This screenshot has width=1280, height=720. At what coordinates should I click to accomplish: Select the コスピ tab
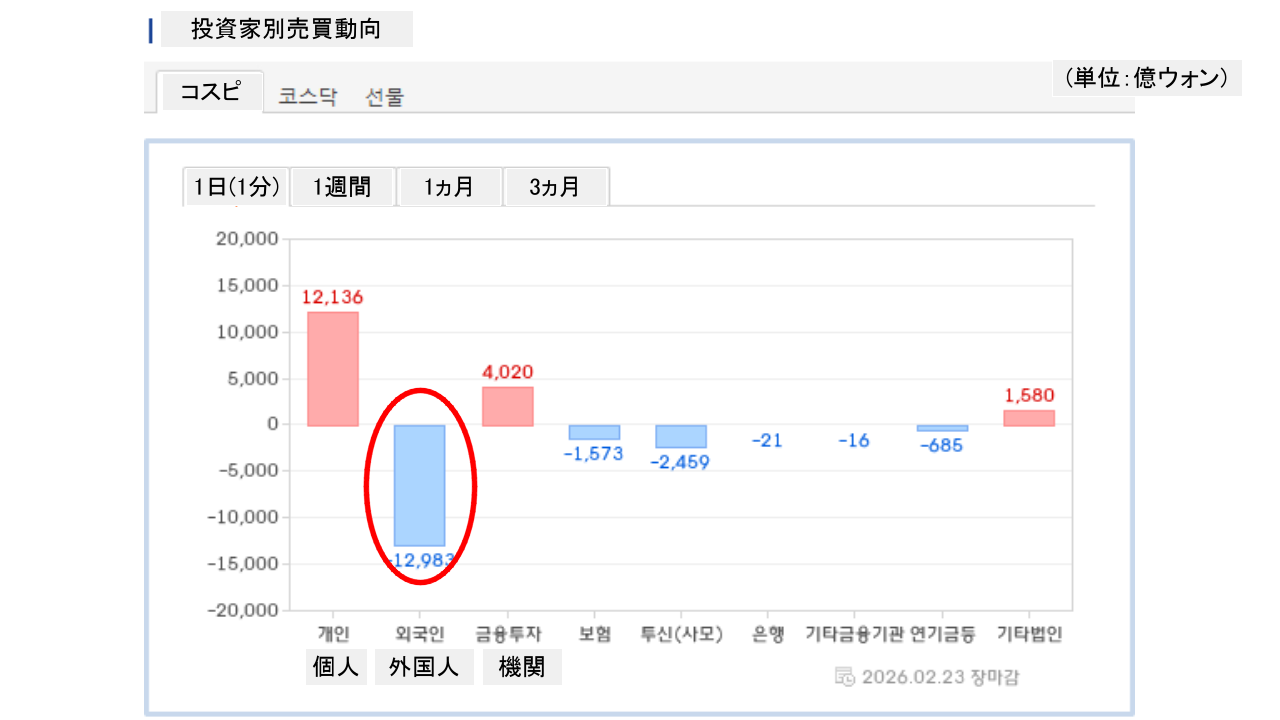pos(210,92)
